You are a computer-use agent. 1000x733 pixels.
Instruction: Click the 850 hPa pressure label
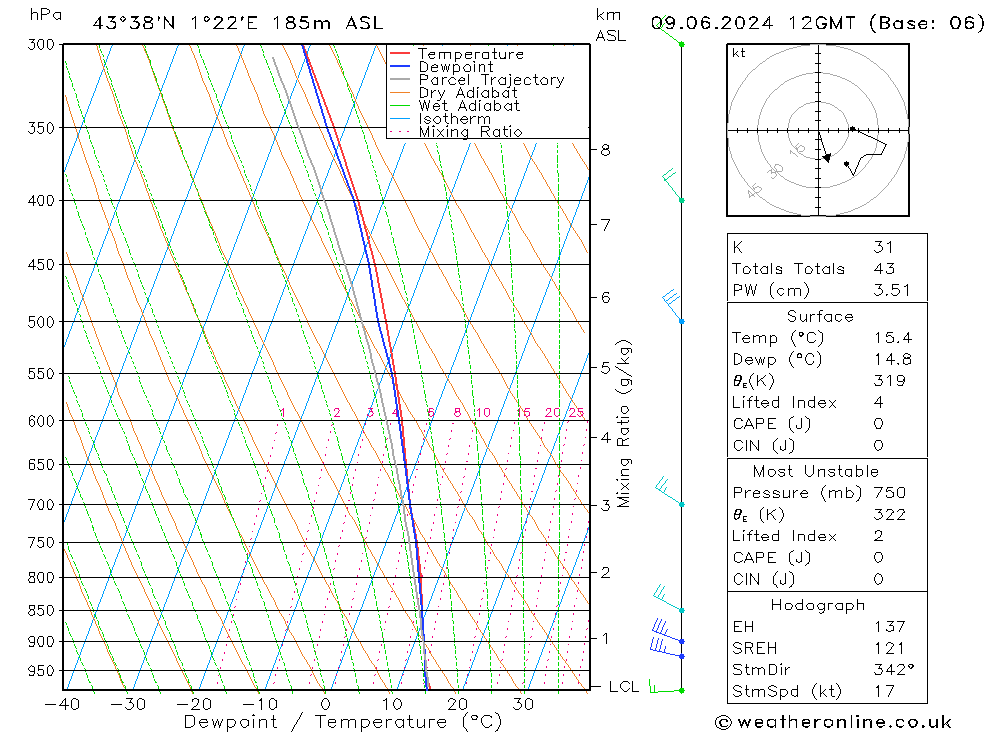coord(41,611)
